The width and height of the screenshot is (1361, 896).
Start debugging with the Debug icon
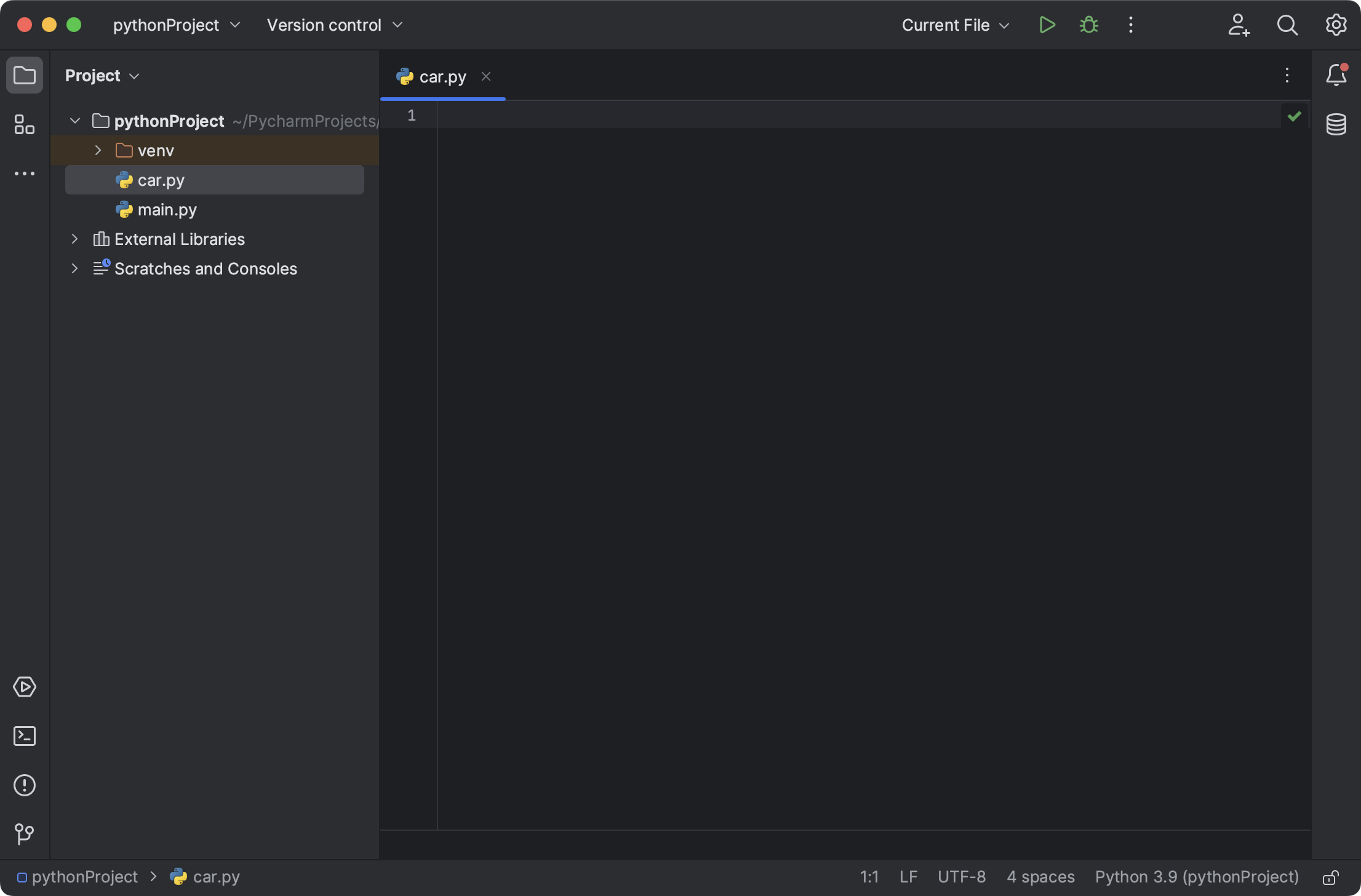tap(1088, 25)
